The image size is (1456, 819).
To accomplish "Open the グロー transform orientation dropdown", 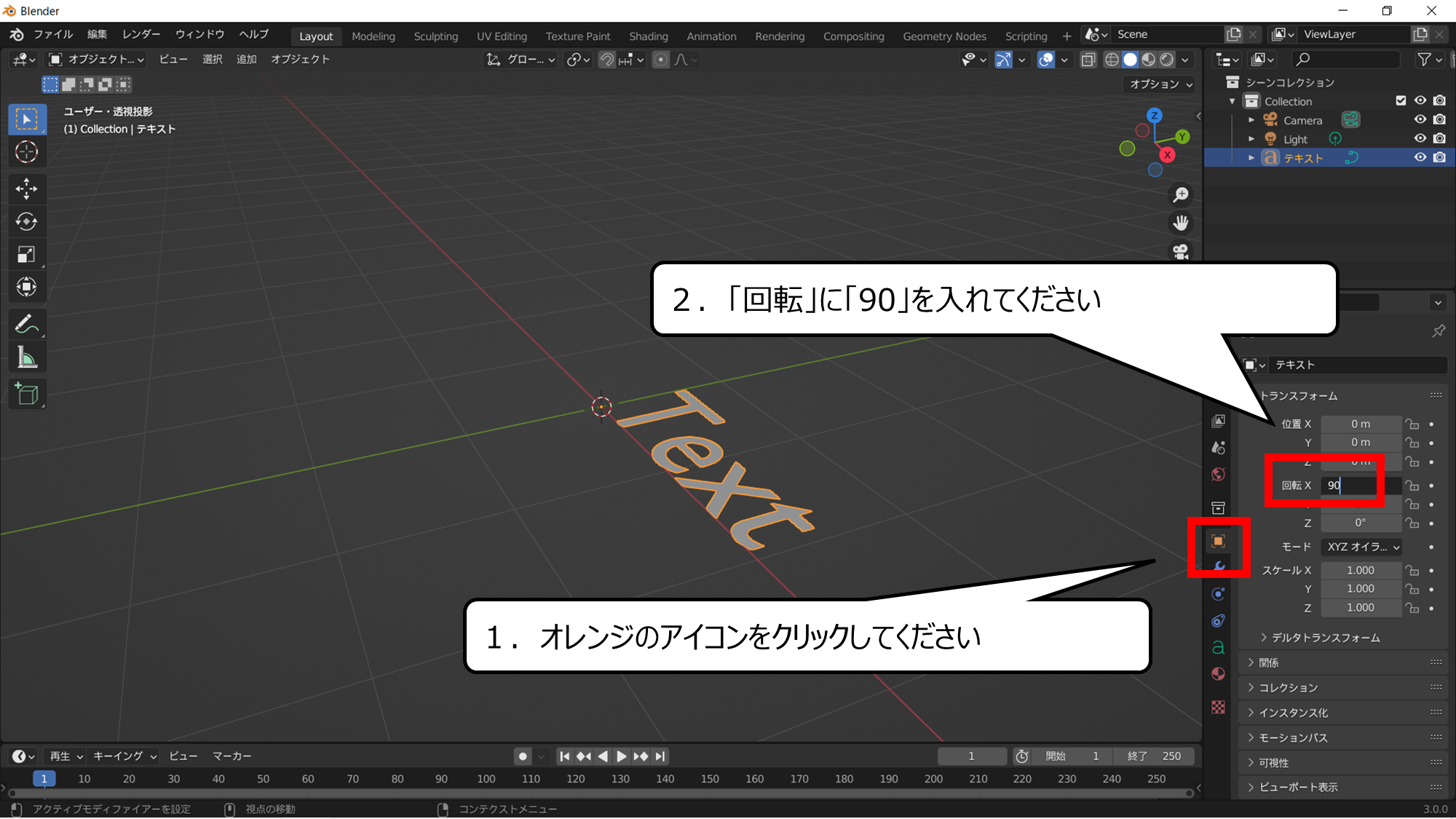I will [x=521, y=60].
